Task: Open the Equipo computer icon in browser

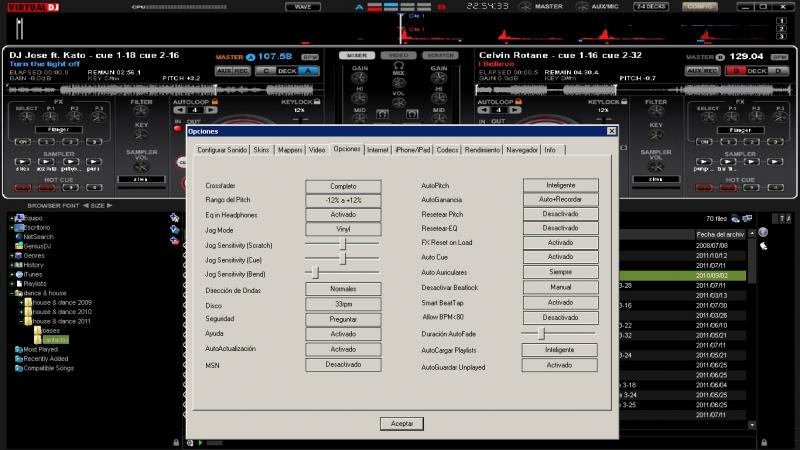Action: pos(19,218)
